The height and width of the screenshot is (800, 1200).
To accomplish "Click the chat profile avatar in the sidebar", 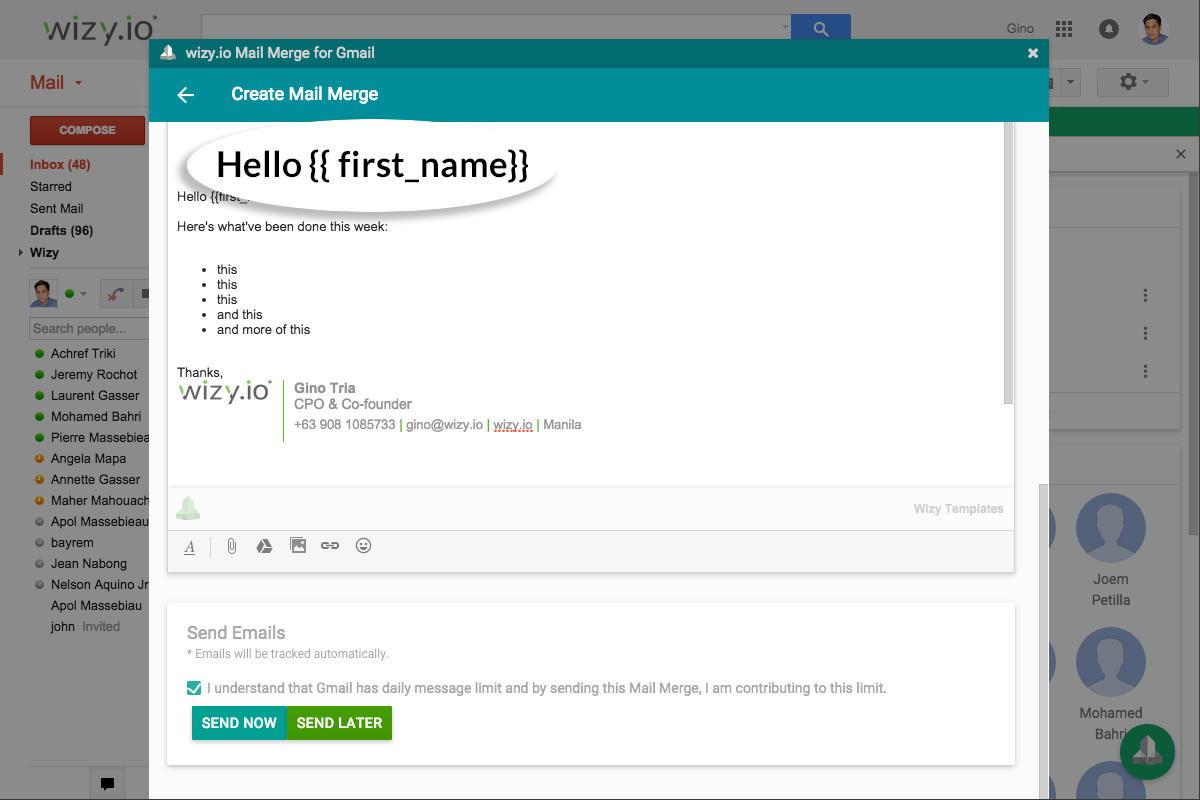I will 43,294.
